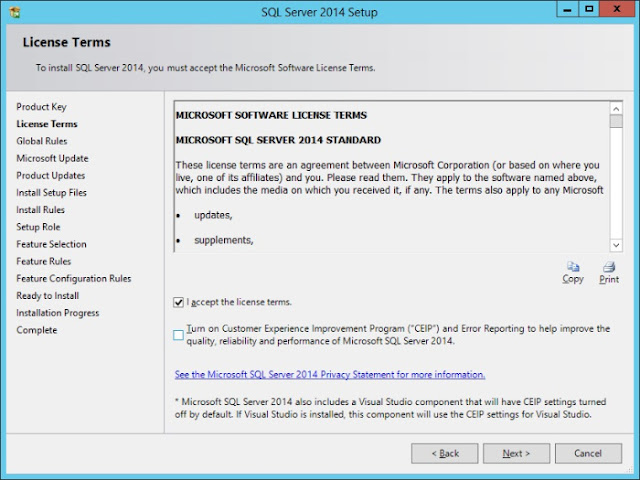Image resolution: width=640 pixels, height=480 pixels.
Task: Click the Feature Configuration Rules step
Action: coord(74,278)
